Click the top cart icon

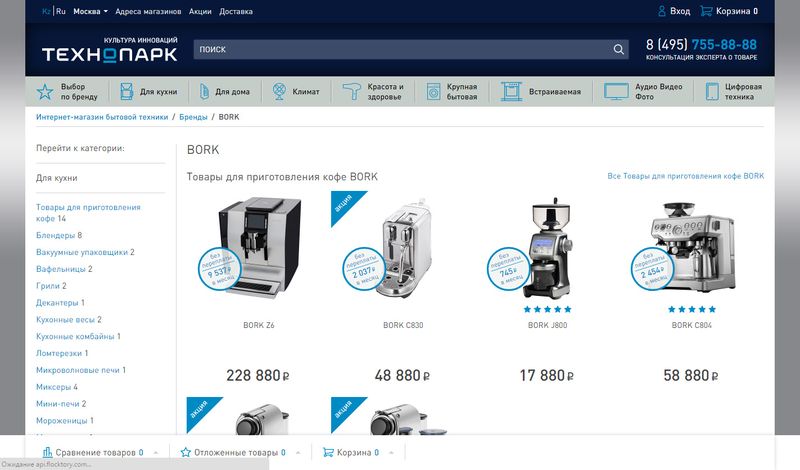(706, 11)
